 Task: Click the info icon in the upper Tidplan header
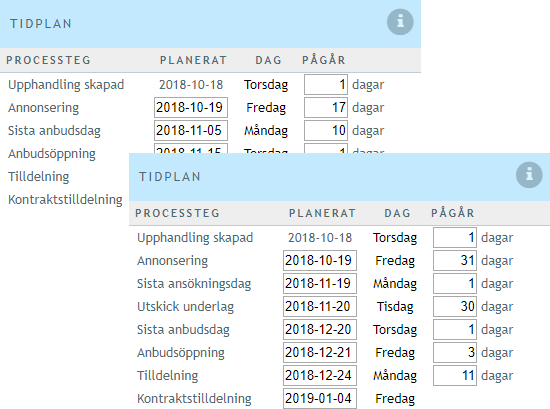tap(400, 22)
